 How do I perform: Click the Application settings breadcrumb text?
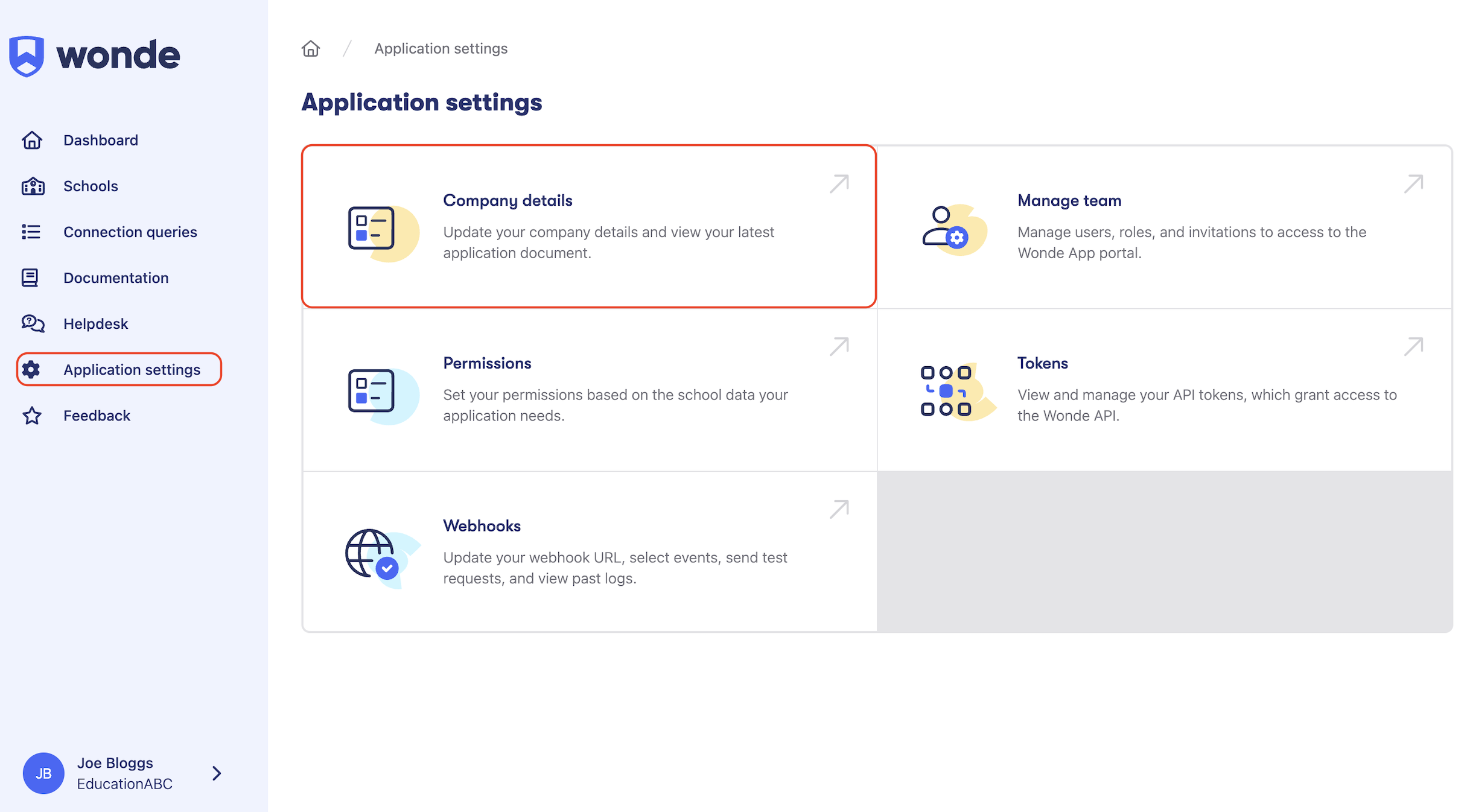tap(441, 48)
